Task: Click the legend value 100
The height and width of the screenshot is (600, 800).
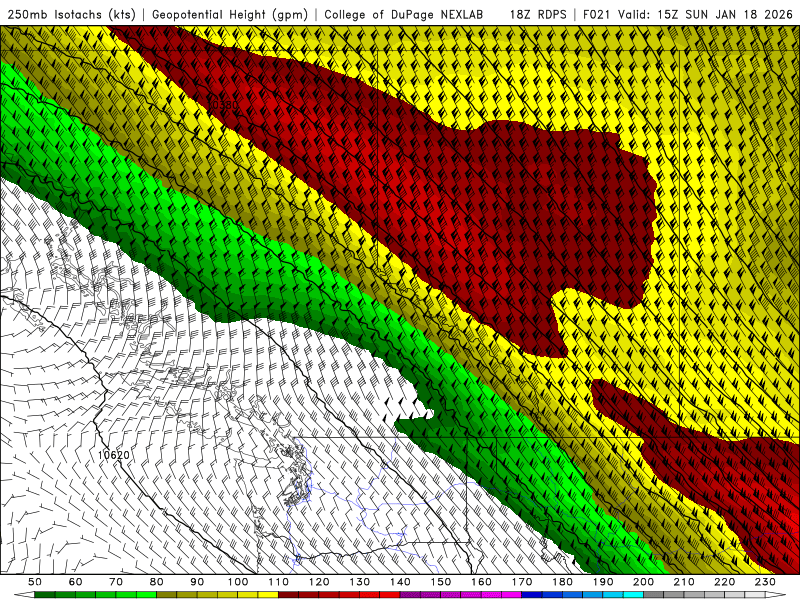Action: [238, 582]
